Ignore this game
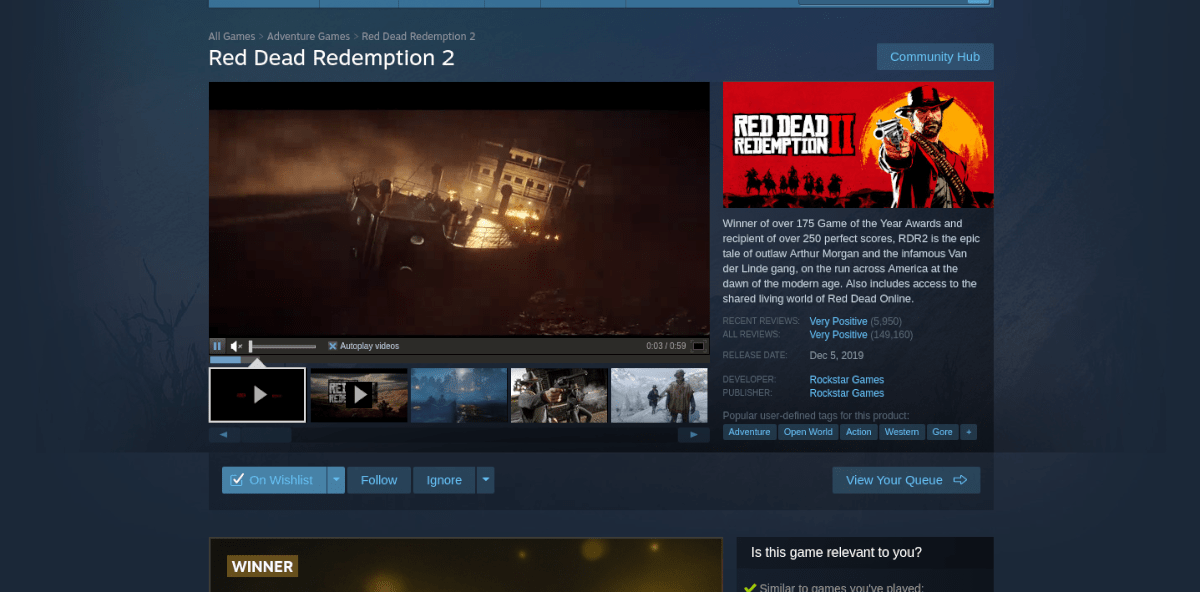 click(444, 480)
